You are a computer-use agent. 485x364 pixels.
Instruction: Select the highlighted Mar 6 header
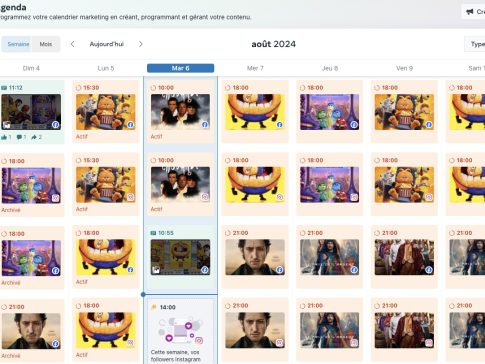(180, 68)
